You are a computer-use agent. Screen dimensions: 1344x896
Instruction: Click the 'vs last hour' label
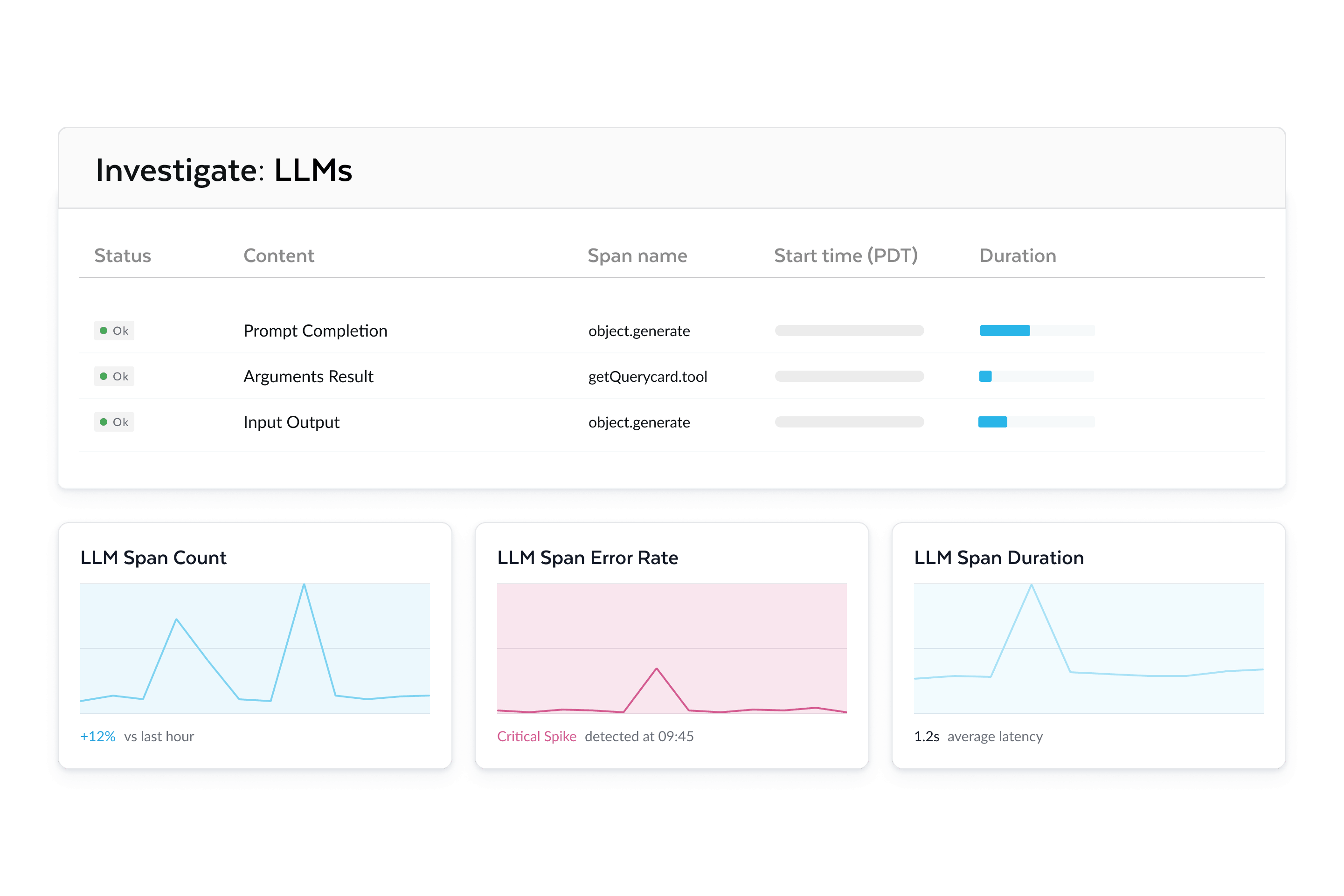click(x=159, y=736)
